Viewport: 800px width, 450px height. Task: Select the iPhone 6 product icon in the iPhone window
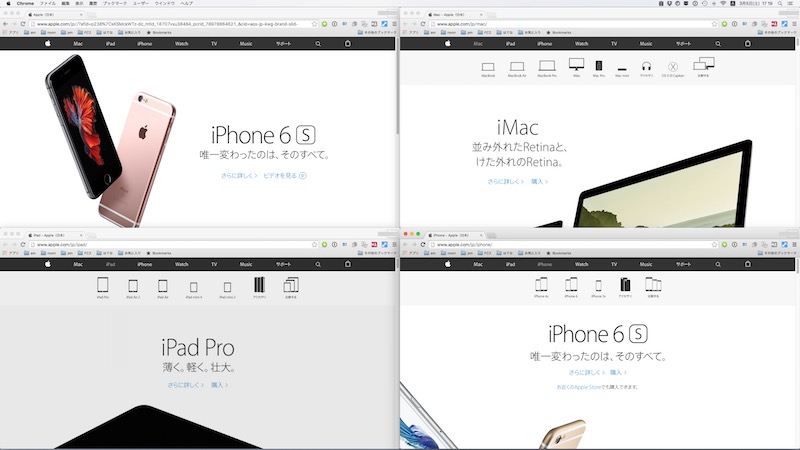571,287
